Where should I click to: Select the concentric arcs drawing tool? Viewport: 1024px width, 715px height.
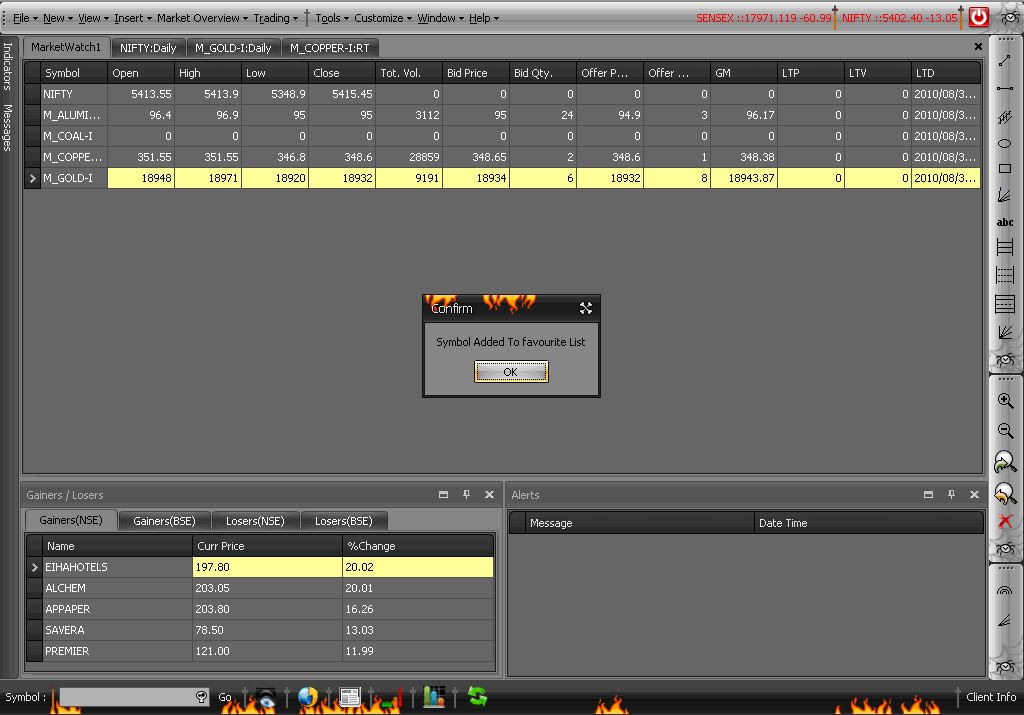(x=1004, y=591)
